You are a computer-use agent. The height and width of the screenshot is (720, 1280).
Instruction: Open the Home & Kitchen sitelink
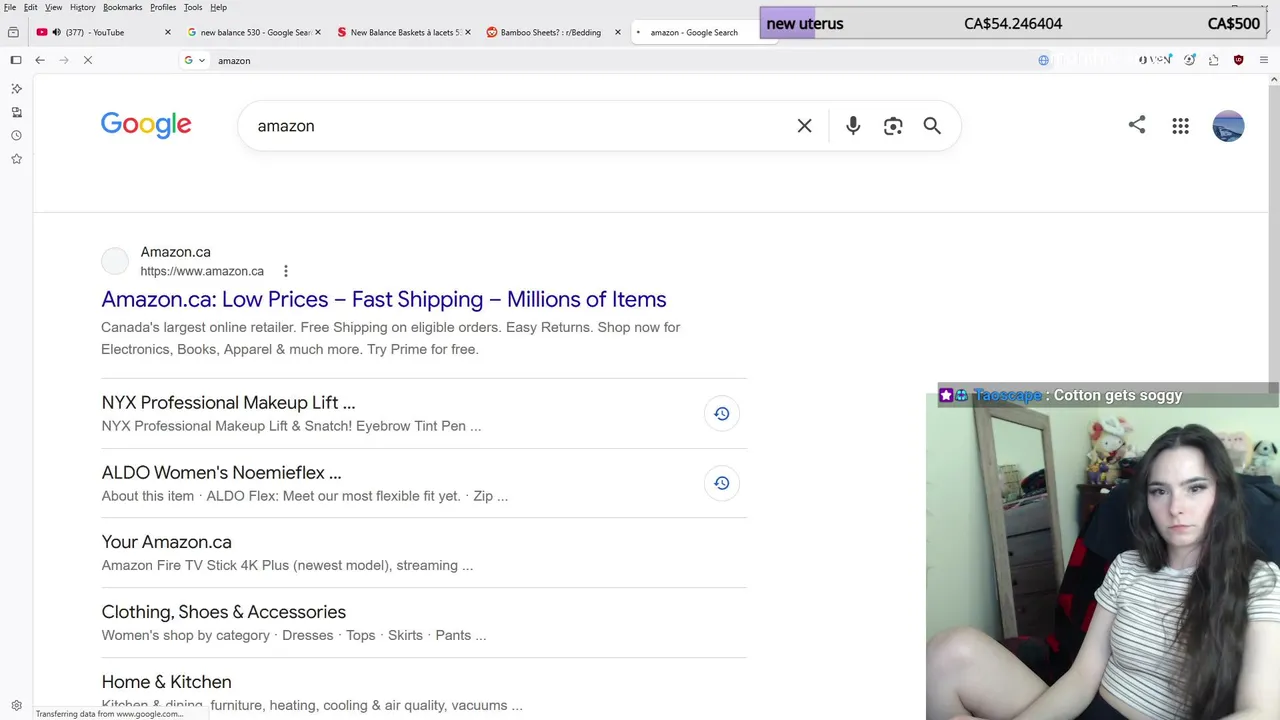[166, 682]
